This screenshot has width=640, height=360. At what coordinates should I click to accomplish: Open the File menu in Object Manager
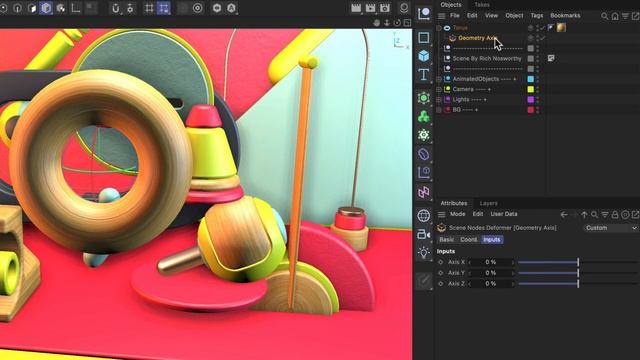(455, 16)
